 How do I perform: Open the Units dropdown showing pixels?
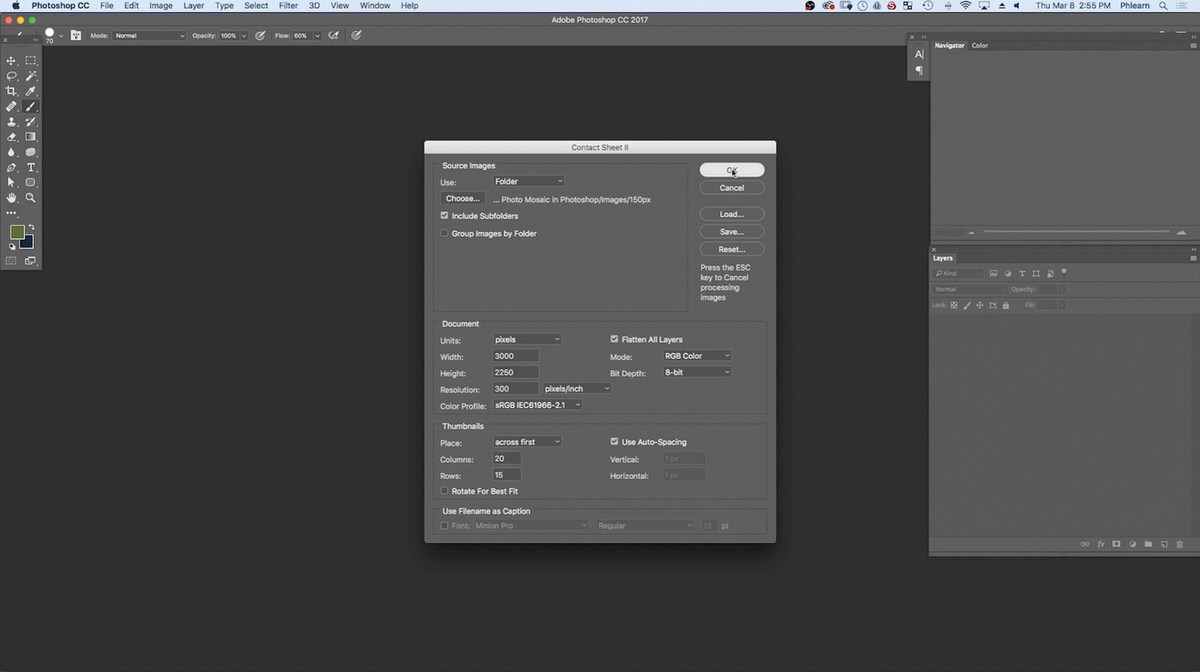tap(527, 339)
